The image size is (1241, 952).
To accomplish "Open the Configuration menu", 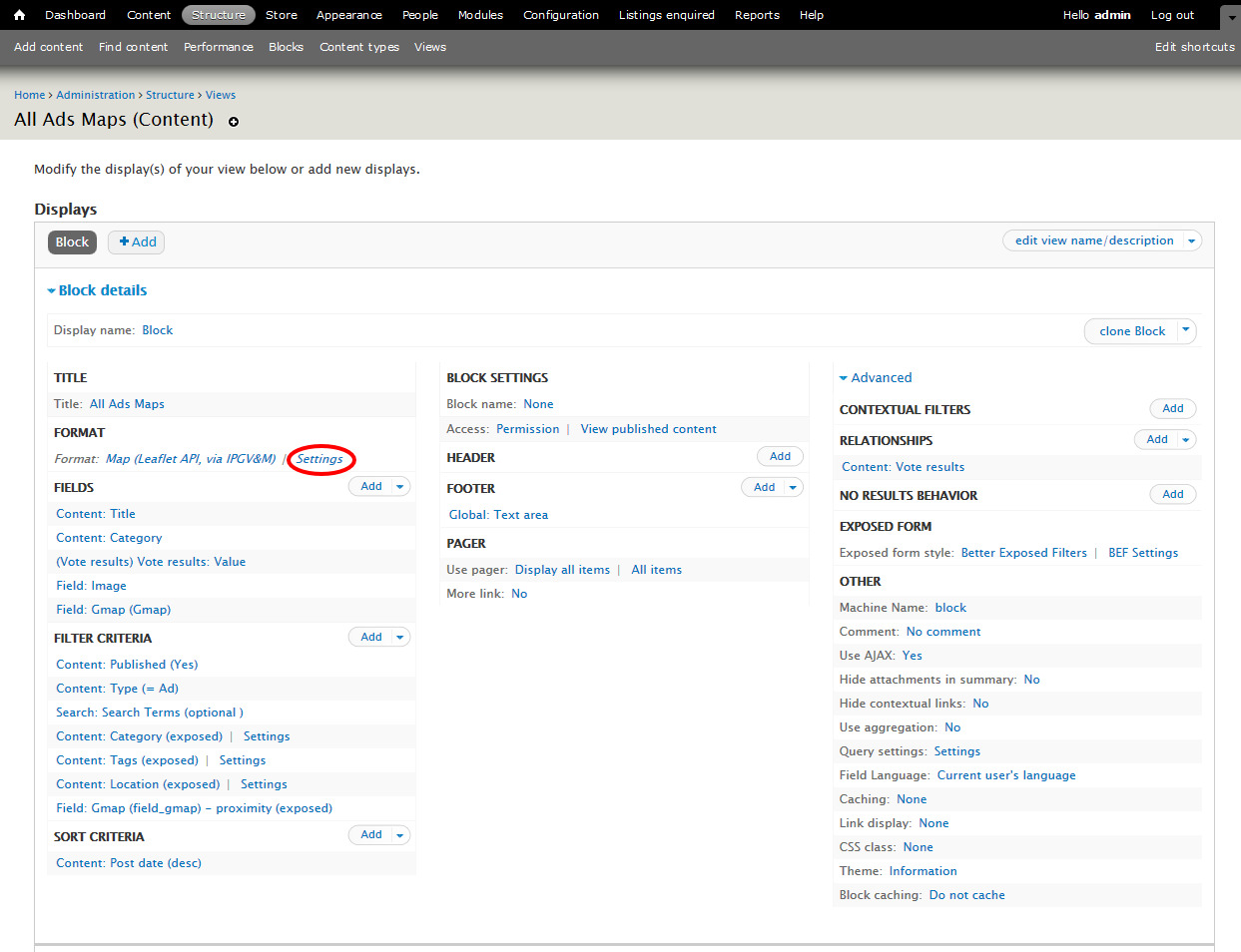I will click(x=560, y=15).
